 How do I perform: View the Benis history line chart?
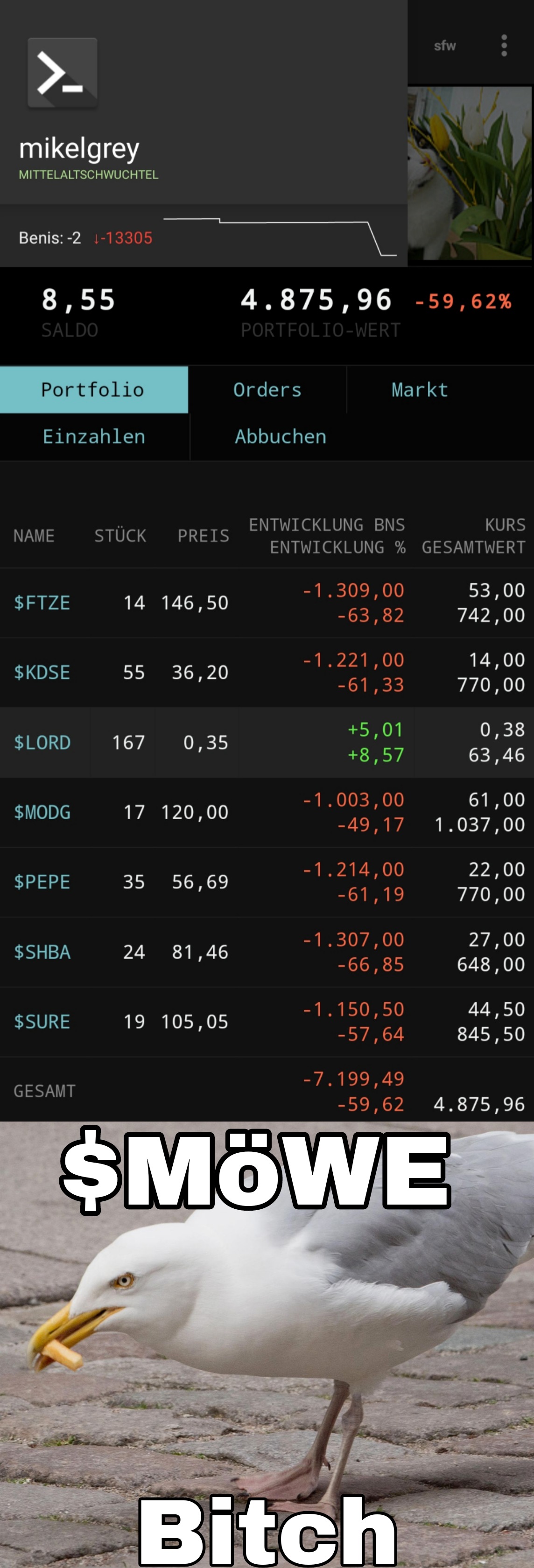[x=280, y=236]
